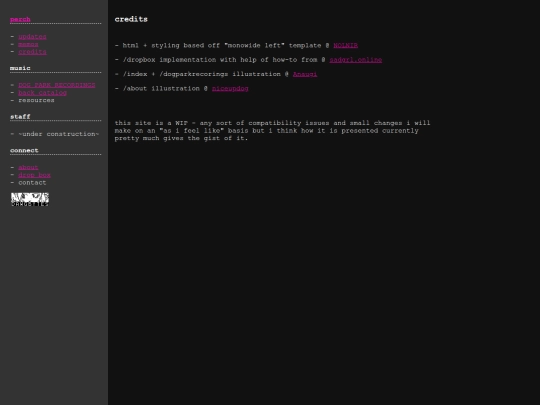Open the illustrator link after '/dogparkrecordings illustration @'

pos(305,74)
